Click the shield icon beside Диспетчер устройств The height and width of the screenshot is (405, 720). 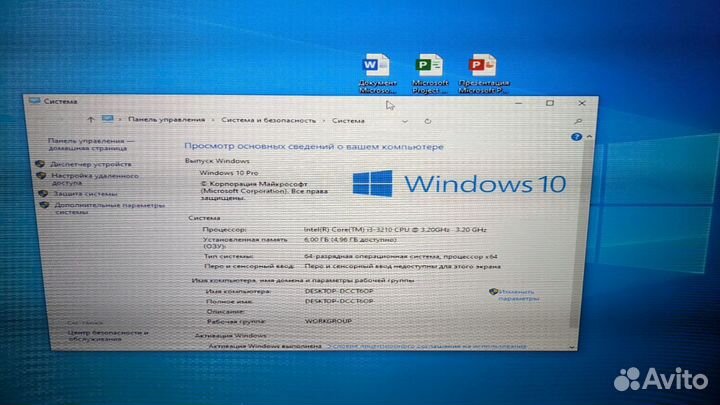tap(41, 163)
